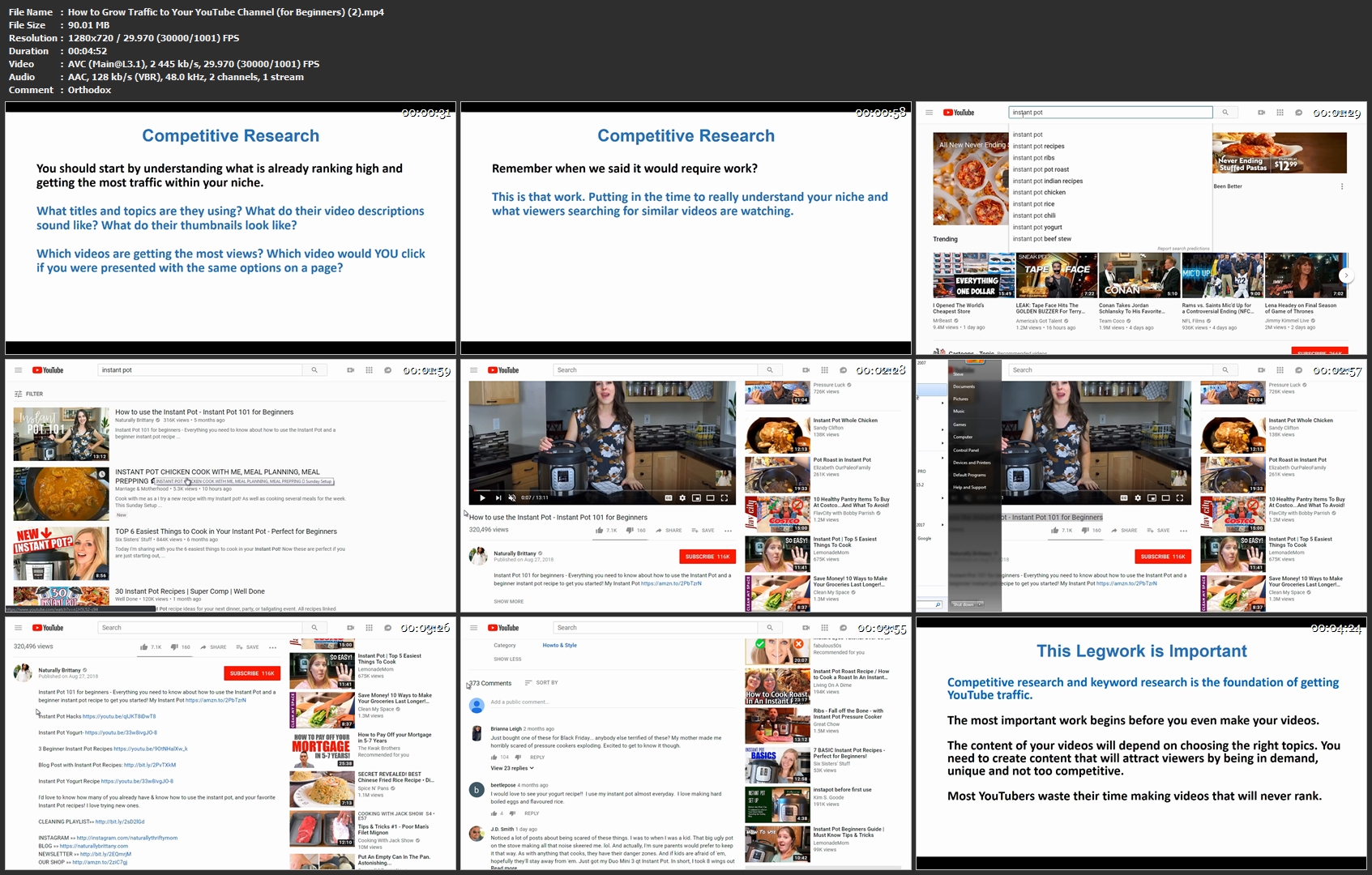Click the YouTube logo in the 00:03:55 frame
1372x875 pixels.
coord(503,628)
